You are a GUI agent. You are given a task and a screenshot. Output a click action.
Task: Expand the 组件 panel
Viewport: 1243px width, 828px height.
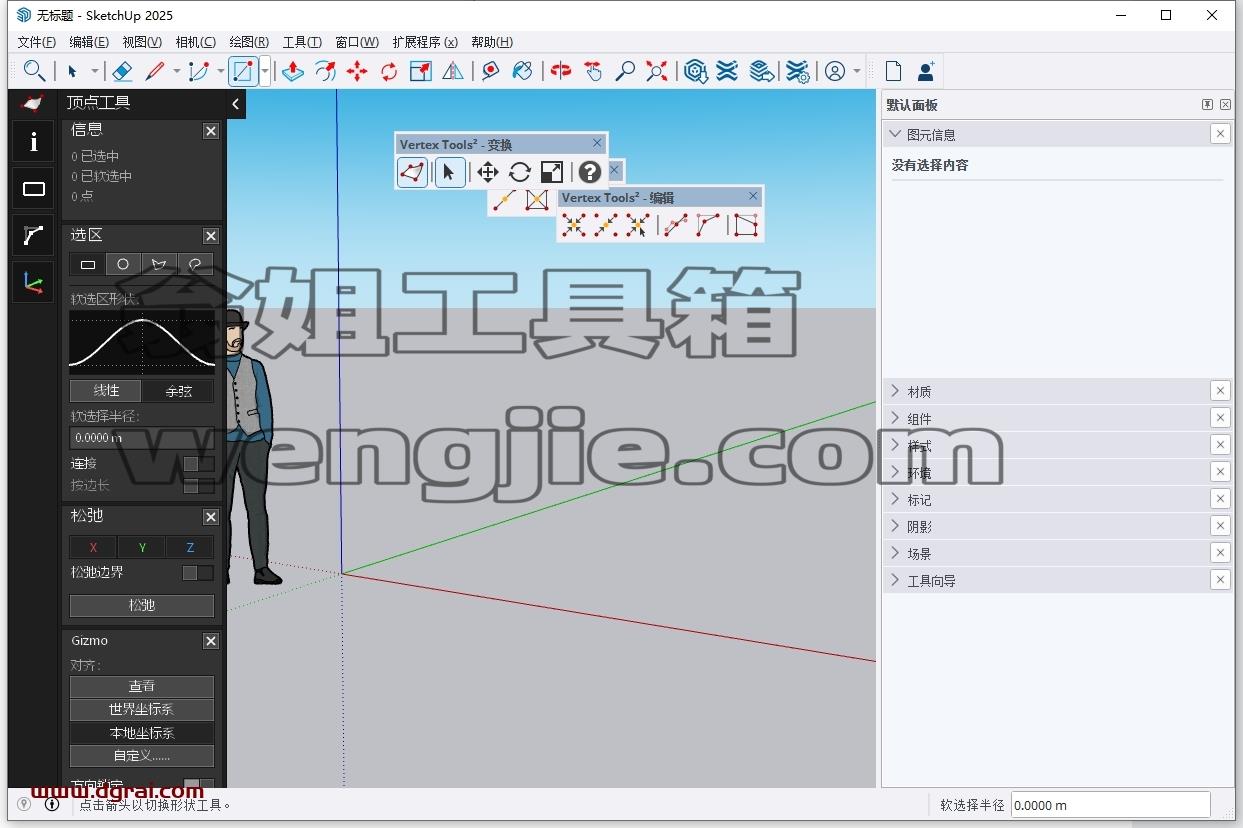tap(895, 418)
